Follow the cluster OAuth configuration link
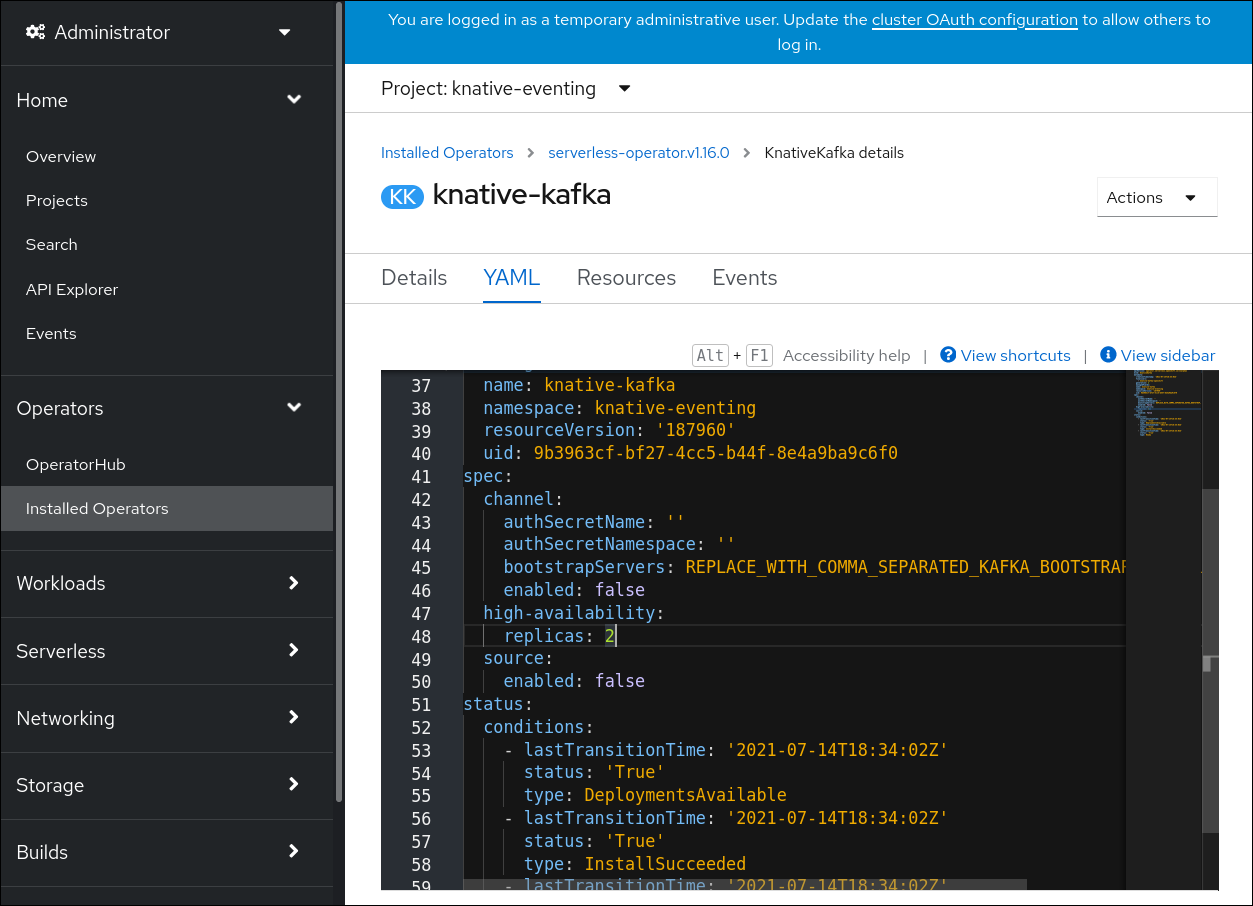 tap(974, 20)
